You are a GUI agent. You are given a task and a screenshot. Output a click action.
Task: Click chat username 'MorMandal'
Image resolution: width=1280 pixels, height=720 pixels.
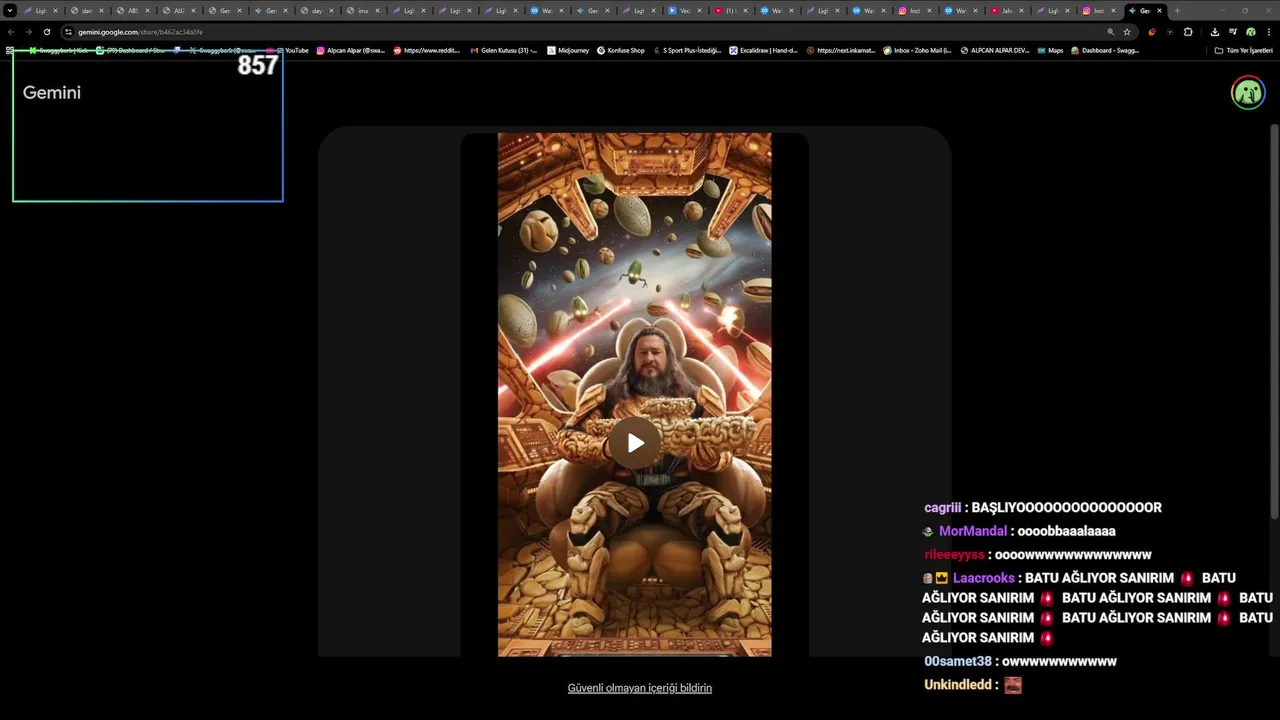pos(973,531)
